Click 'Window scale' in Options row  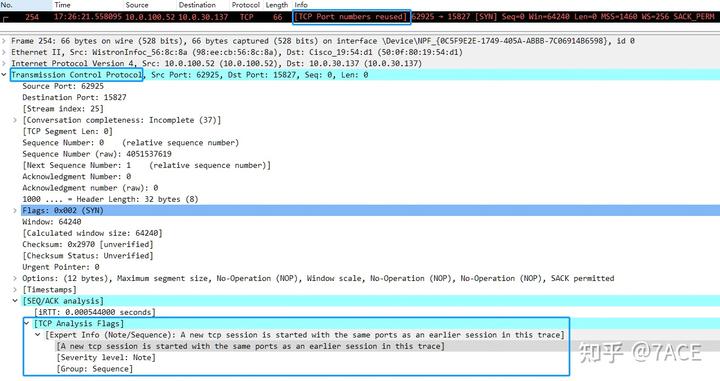point(334,279)
